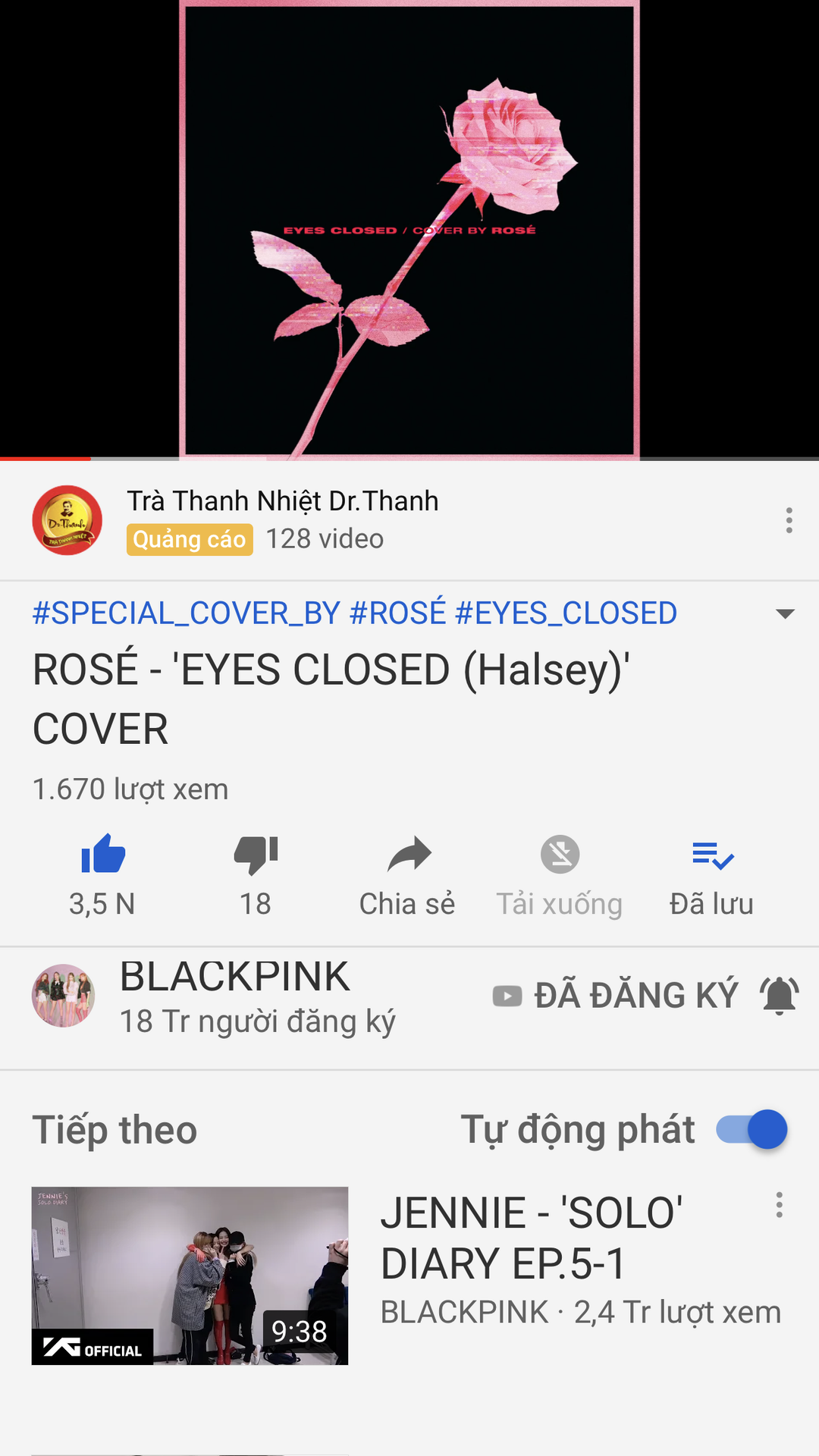Open the Trà Thanh Nhiệt Dr.Thanh ad title
The height and width of the screenshot is (1456, 819).
click(x=282, y=501)
